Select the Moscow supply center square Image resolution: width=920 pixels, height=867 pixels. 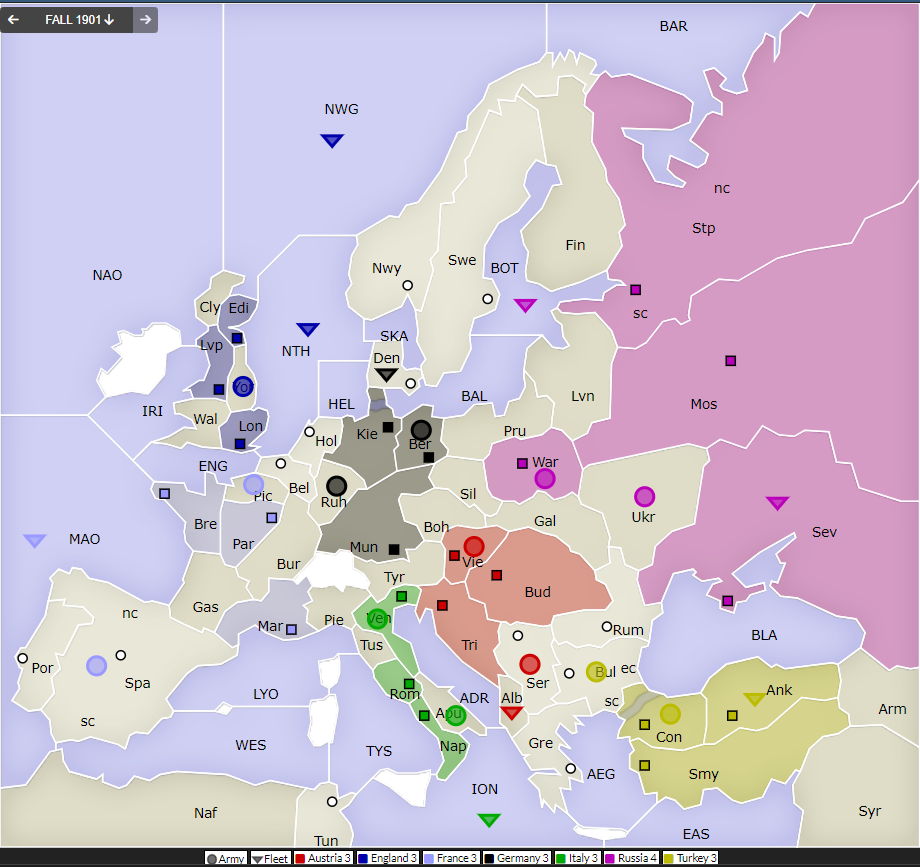[730, 361]
